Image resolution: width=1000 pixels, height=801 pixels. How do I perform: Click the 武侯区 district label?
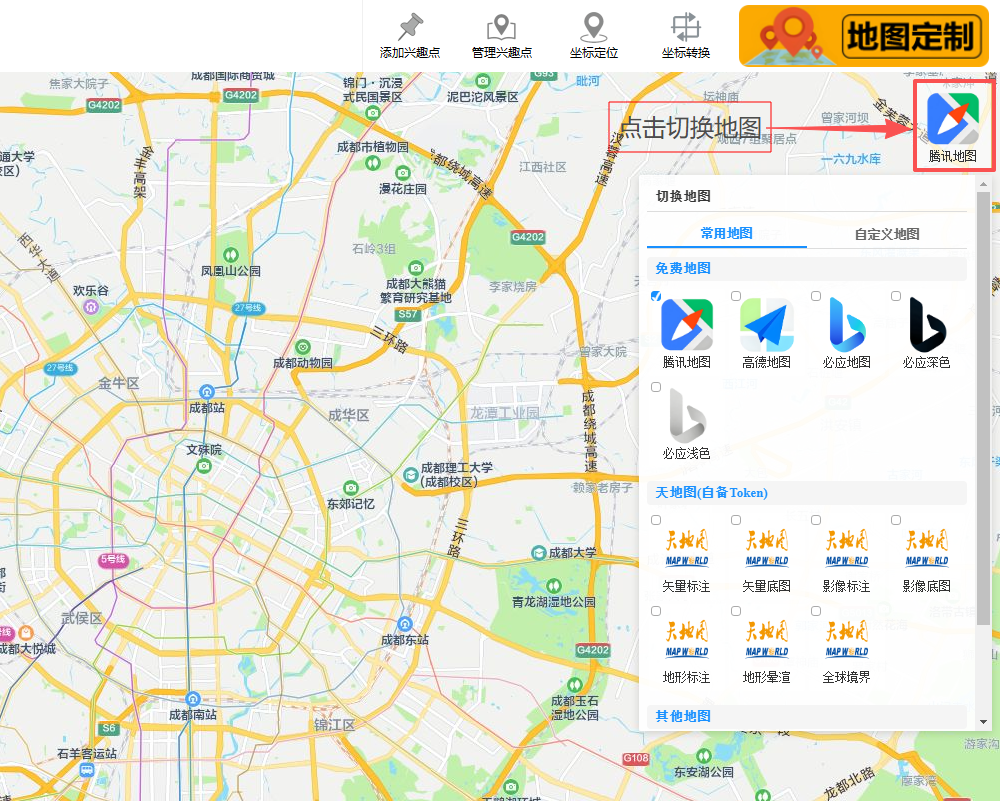81,618
